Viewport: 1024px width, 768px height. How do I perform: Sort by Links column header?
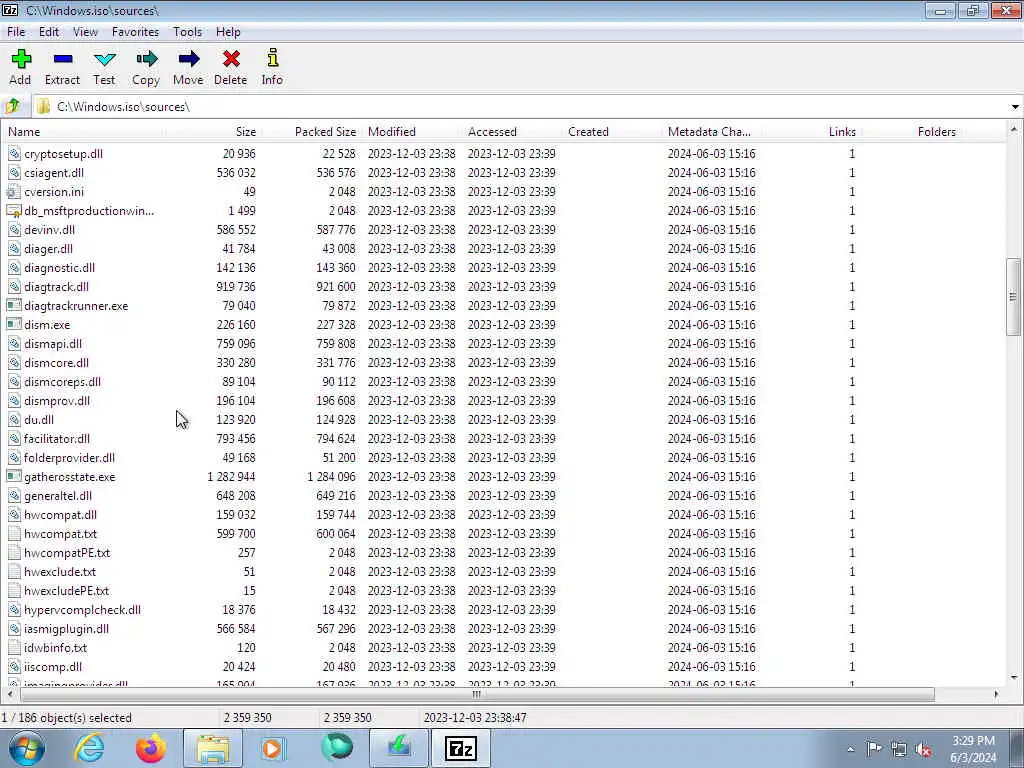[812, 131]
